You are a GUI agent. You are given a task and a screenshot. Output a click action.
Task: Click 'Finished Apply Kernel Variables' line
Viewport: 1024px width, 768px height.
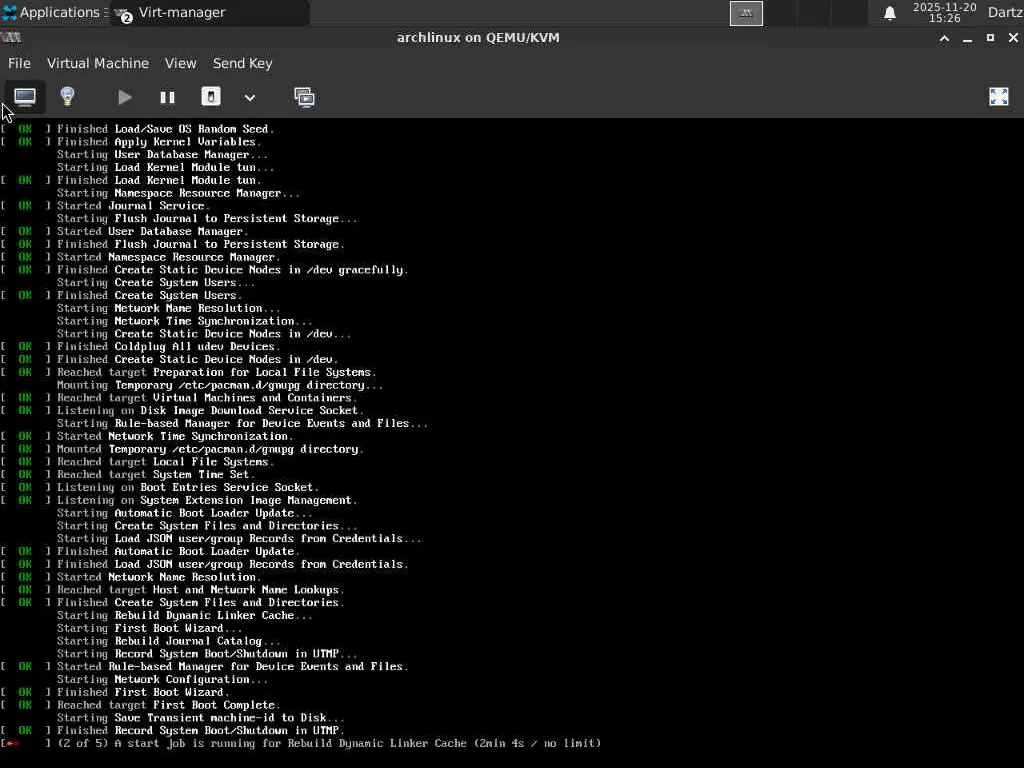(131, 142)
